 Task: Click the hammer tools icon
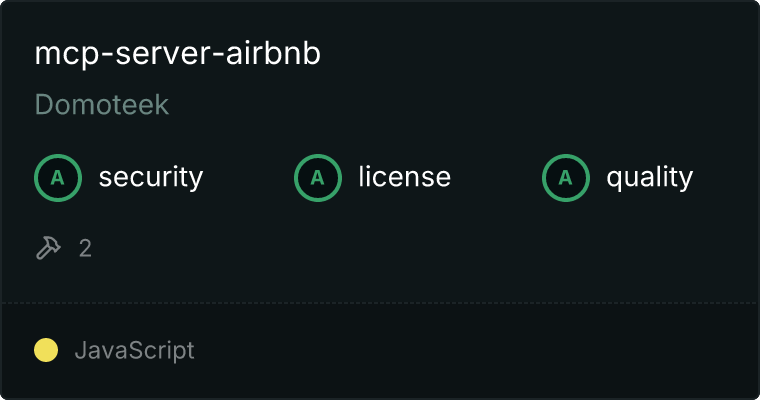pos(48,248)
